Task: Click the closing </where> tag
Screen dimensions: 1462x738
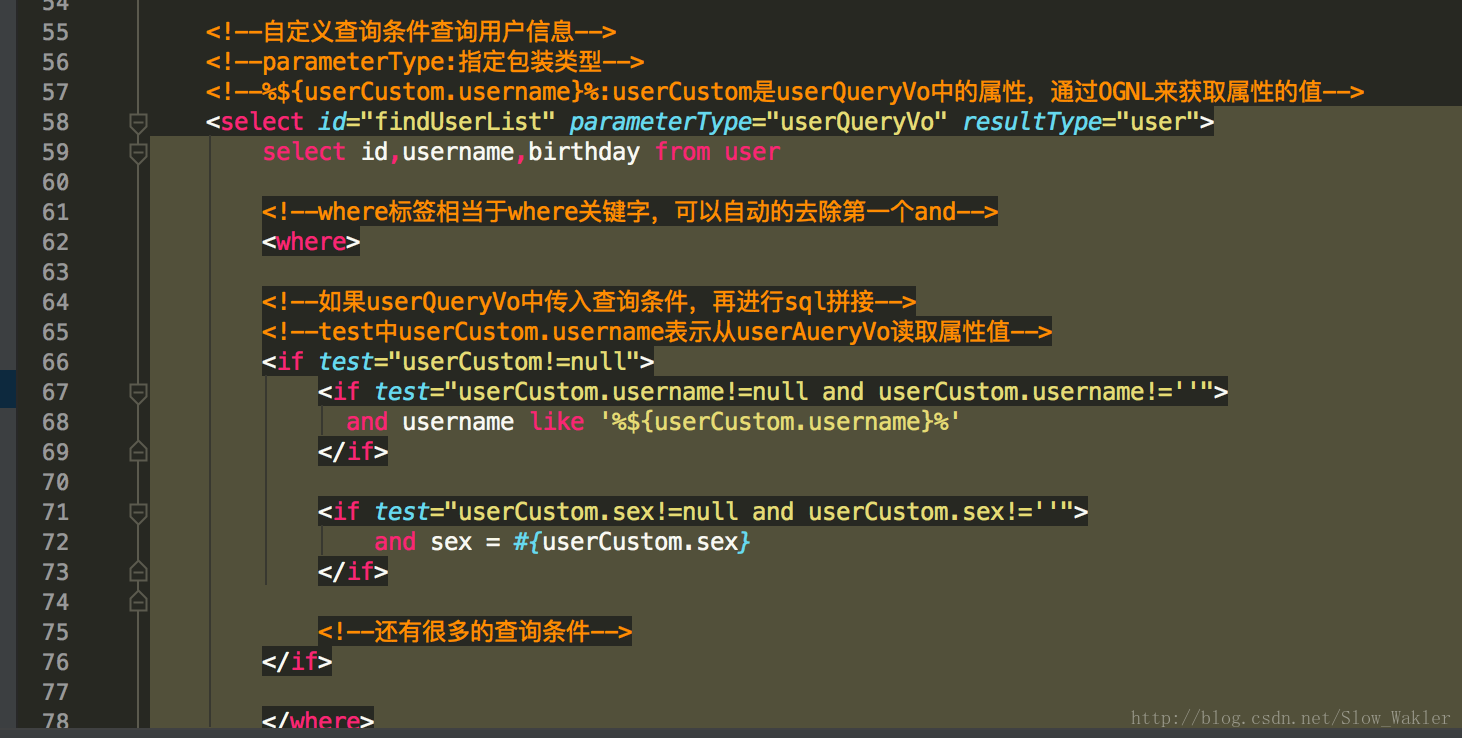Action: coord(318,721)
